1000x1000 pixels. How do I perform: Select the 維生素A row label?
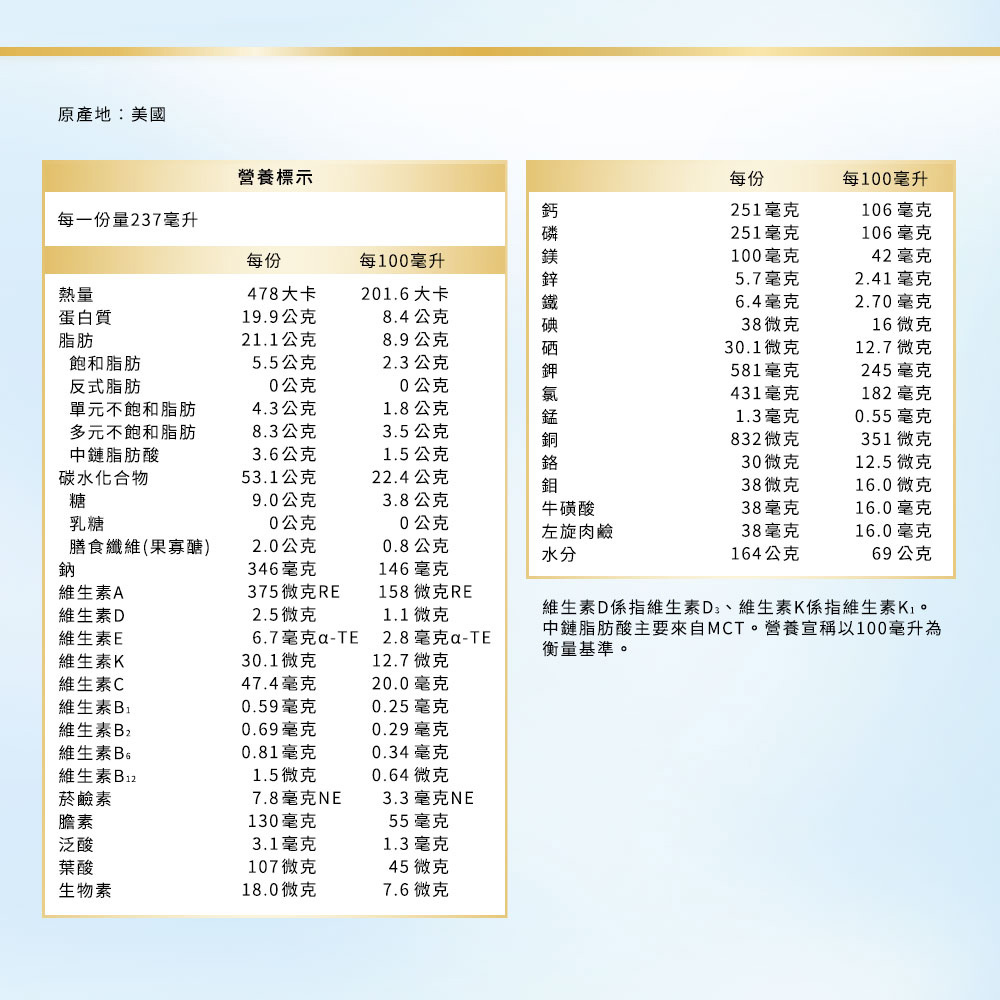(x=90, y=592)
